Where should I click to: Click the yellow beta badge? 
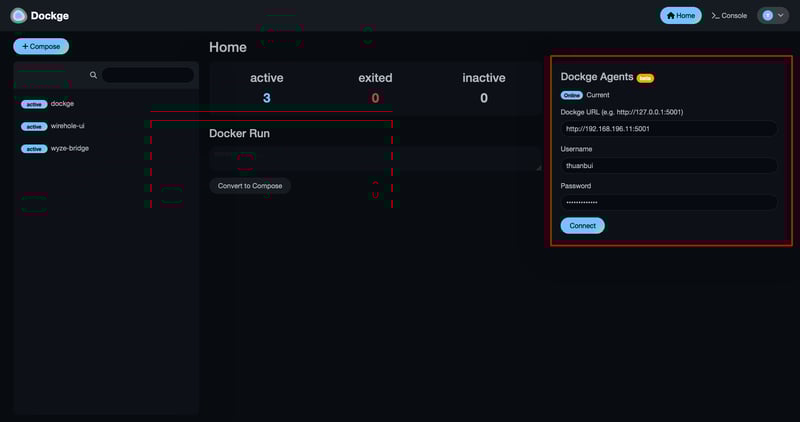click(645, 78)
